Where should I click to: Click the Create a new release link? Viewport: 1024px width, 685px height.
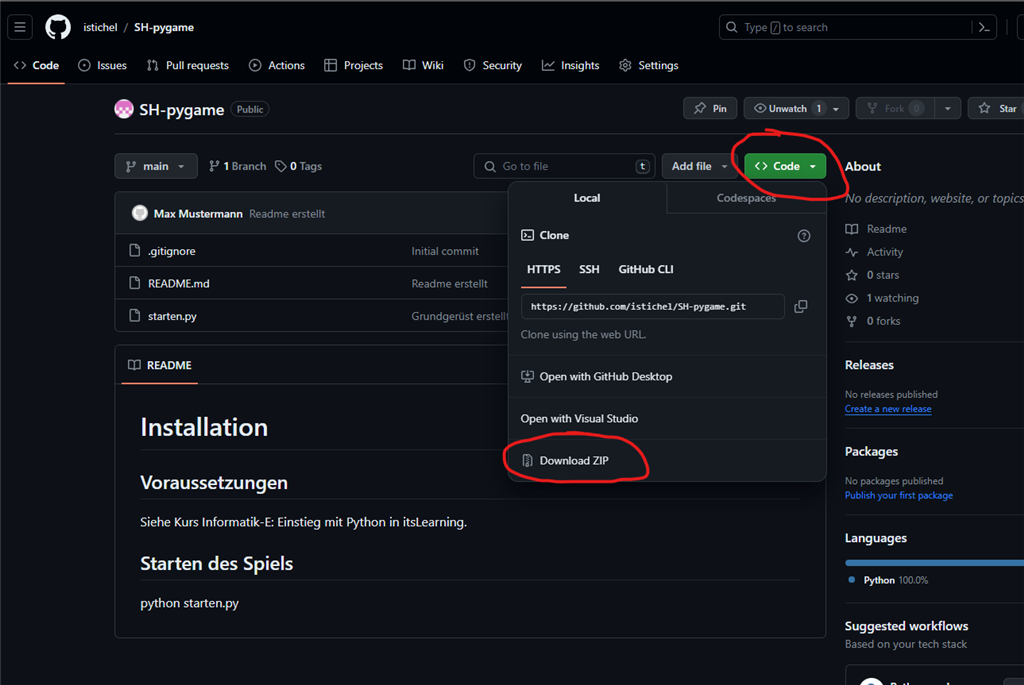887,409
